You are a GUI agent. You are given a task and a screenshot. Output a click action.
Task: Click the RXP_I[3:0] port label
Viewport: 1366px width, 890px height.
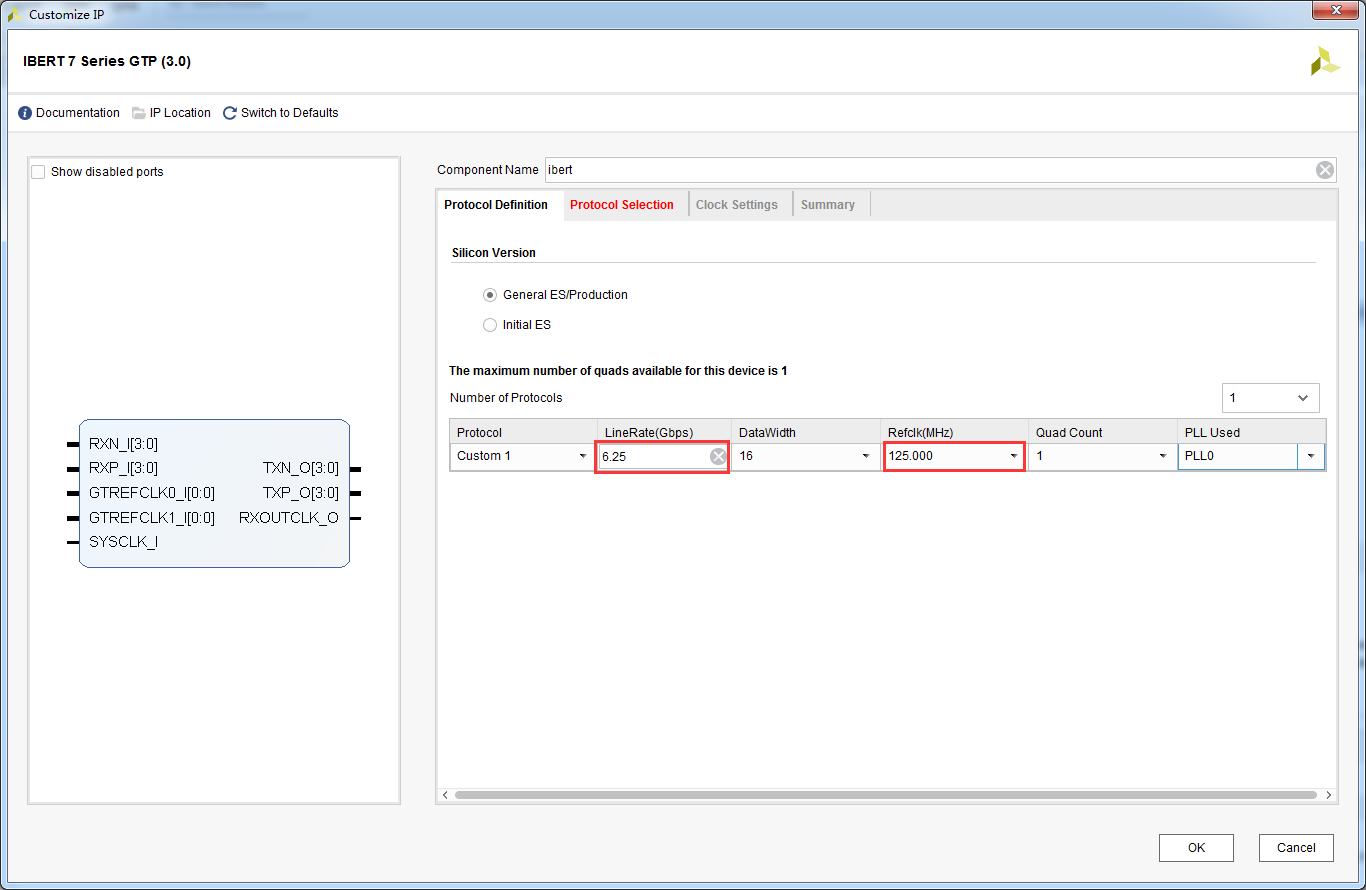pyautogui.click(x=123, y=468)
